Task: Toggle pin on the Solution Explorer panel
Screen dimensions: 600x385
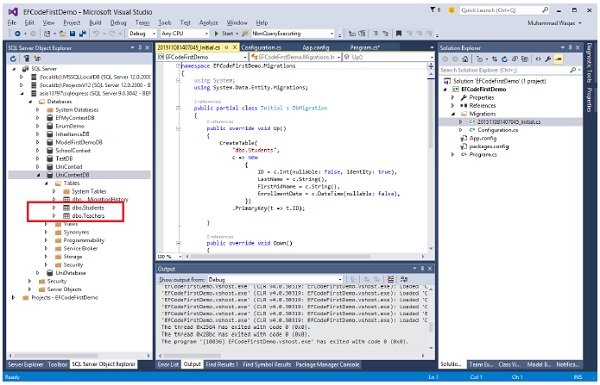Action: coord(570,47)
